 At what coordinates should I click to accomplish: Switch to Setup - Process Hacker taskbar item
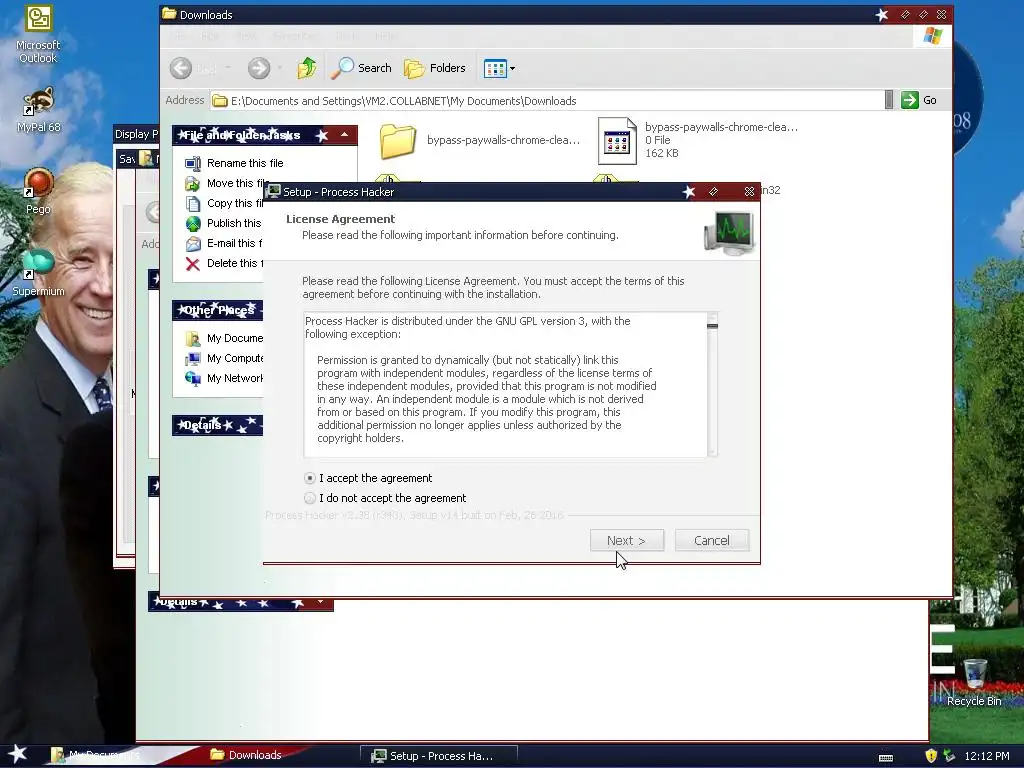click(439, 756)
